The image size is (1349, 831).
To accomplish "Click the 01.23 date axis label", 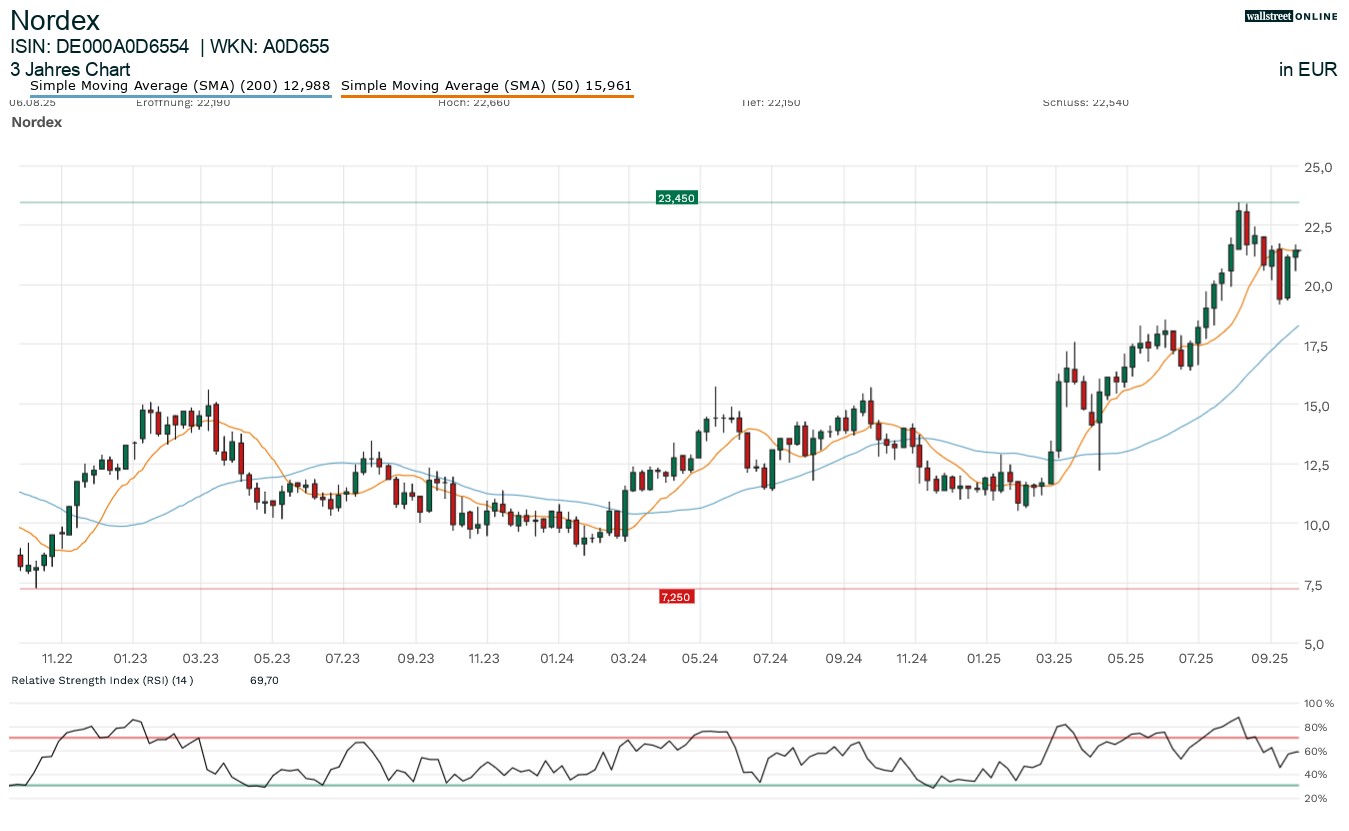I will (130, 659).
